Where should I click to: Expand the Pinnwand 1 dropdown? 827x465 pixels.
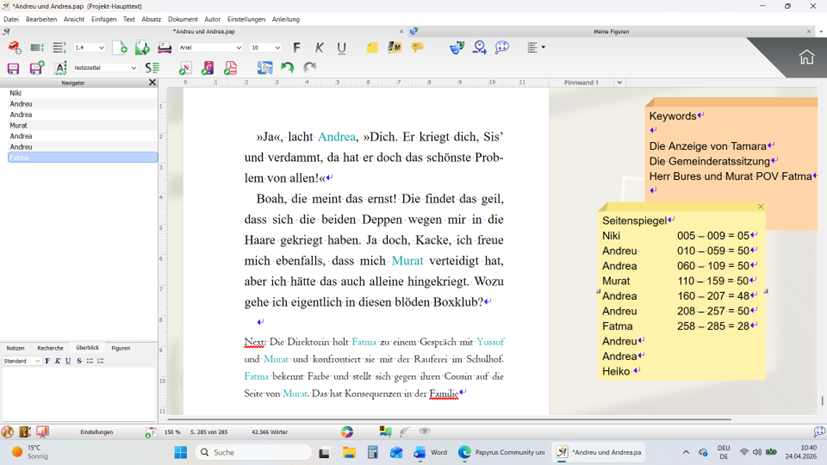coord(619,83)
